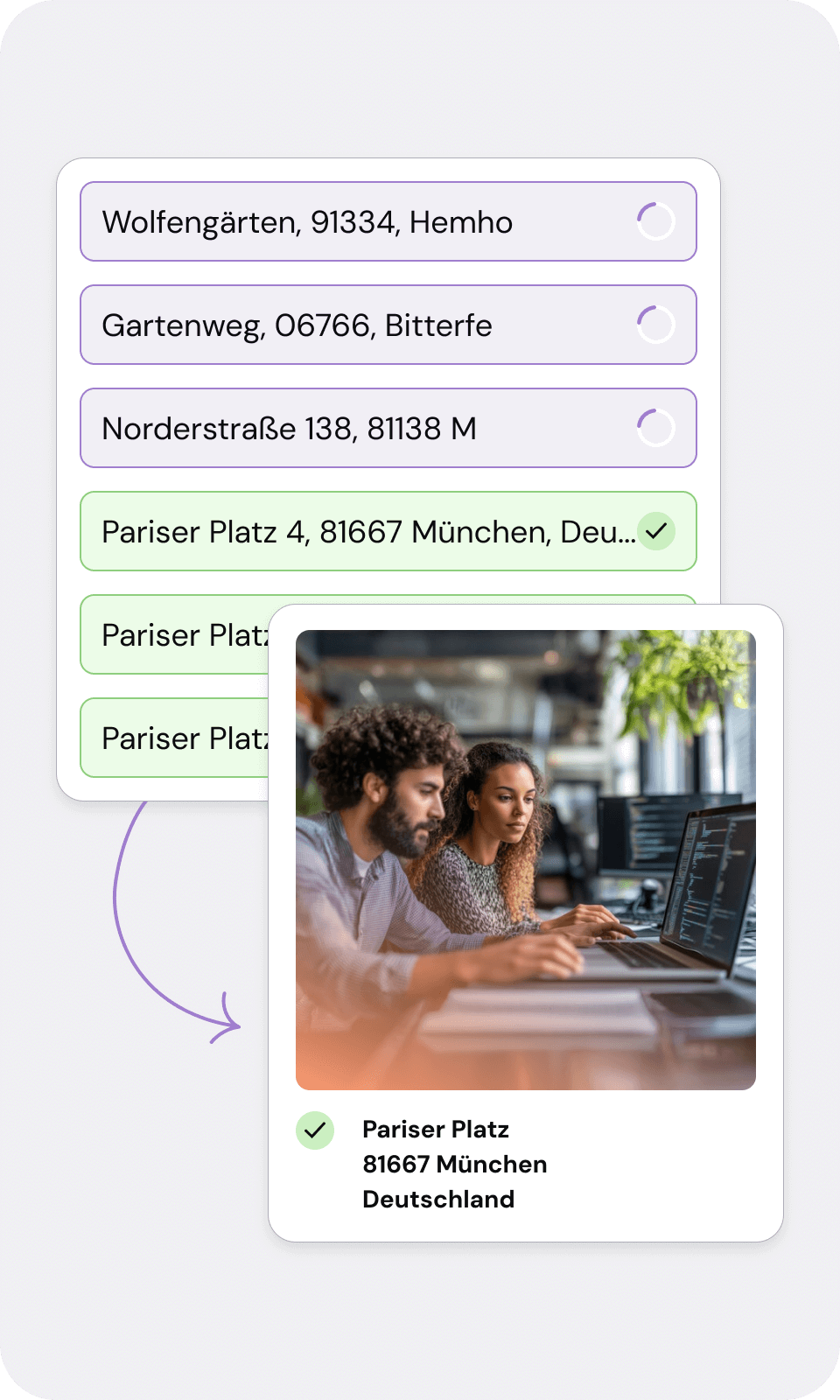Click the loading spinner in the Wolfengärten row
The image size is (840, 1400).
coord(655,221)
